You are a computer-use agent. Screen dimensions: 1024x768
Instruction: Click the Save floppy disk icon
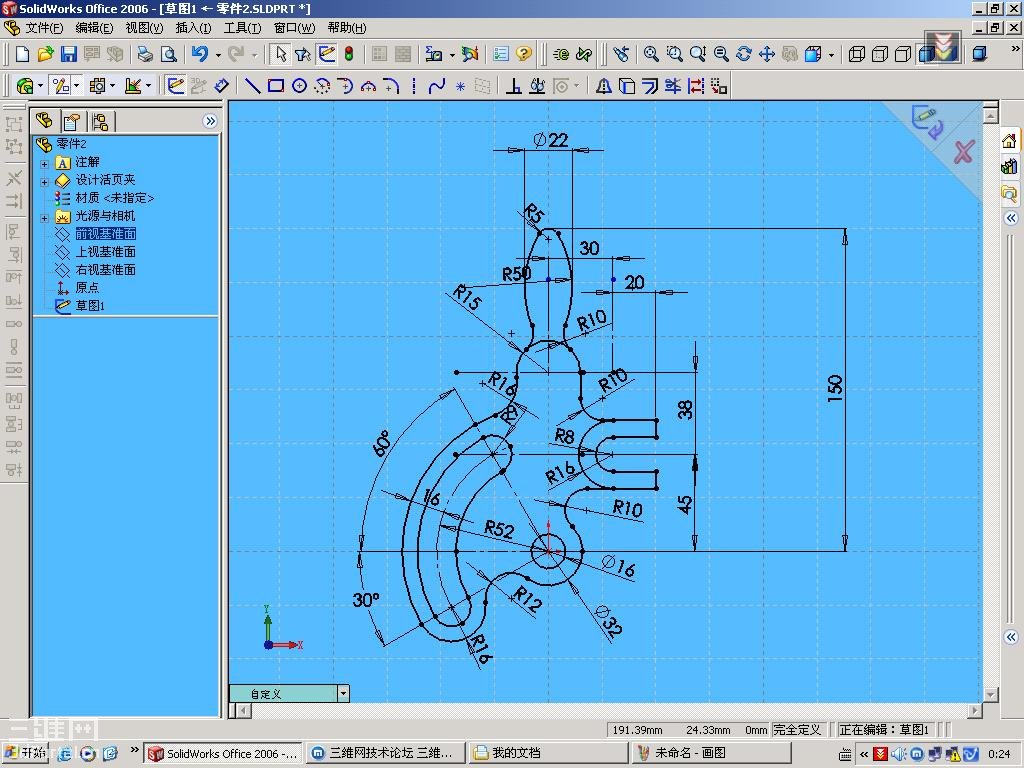(69, 54)
